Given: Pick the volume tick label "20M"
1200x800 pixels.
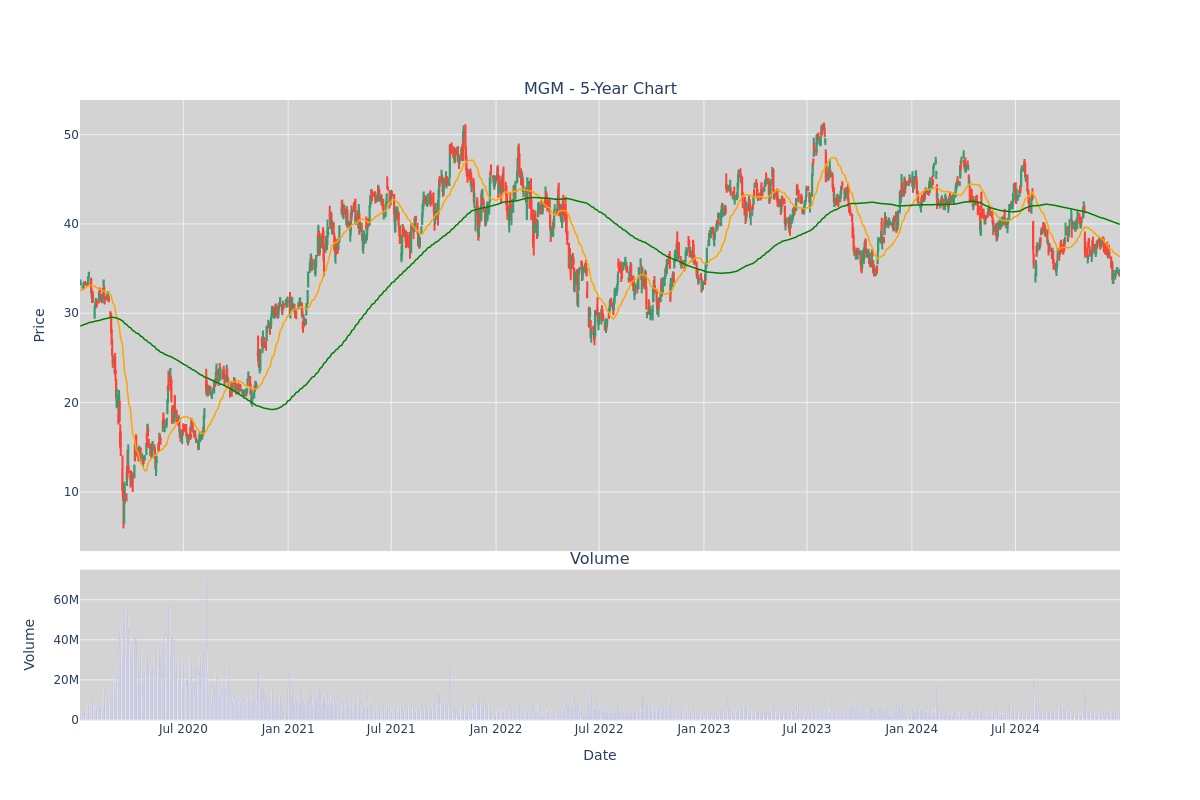Looking at the screenshot, I should click(x=66, y=680).
